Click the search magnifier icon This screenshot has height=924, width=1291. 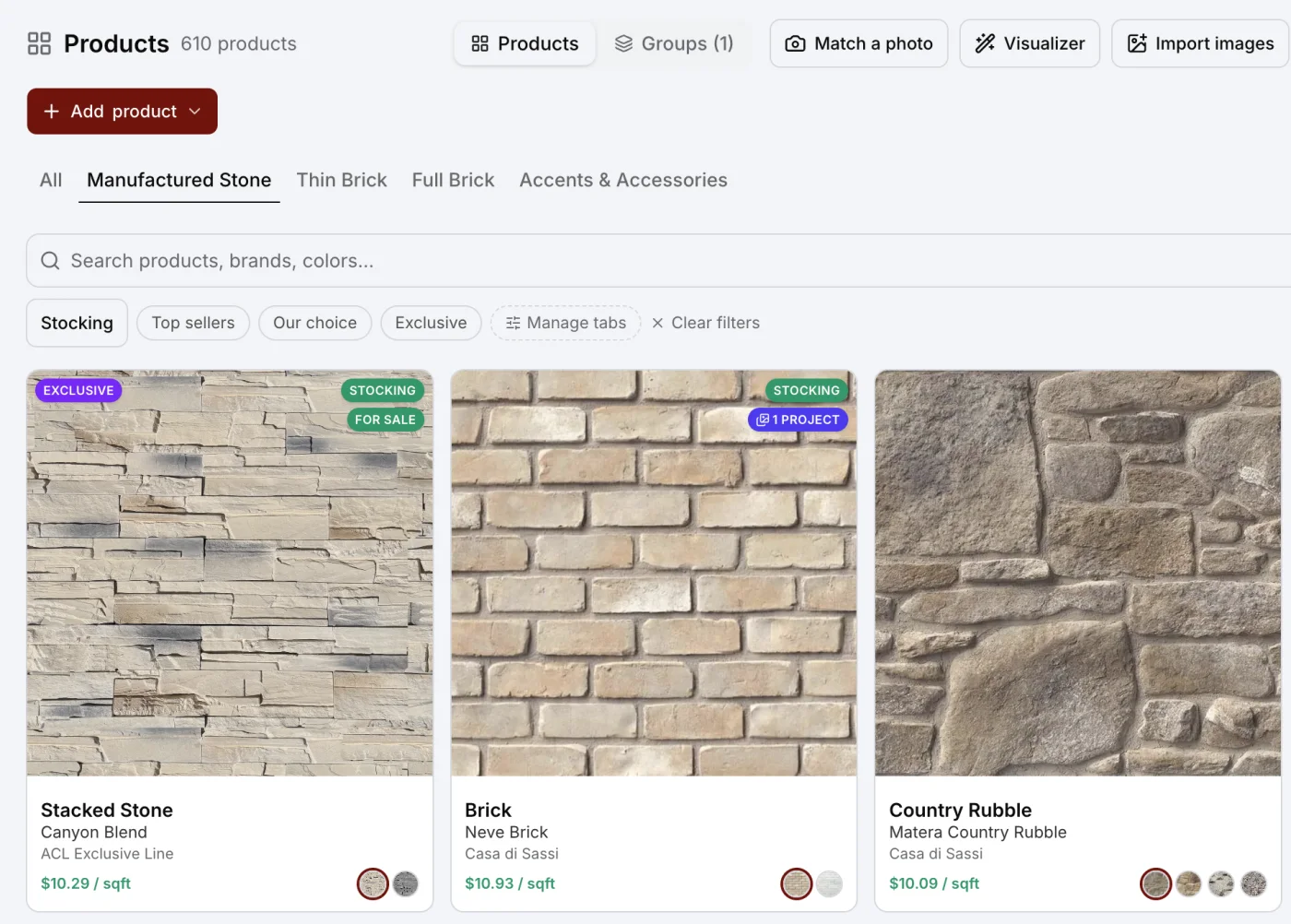pyautogui.click(x=50, y=261)
